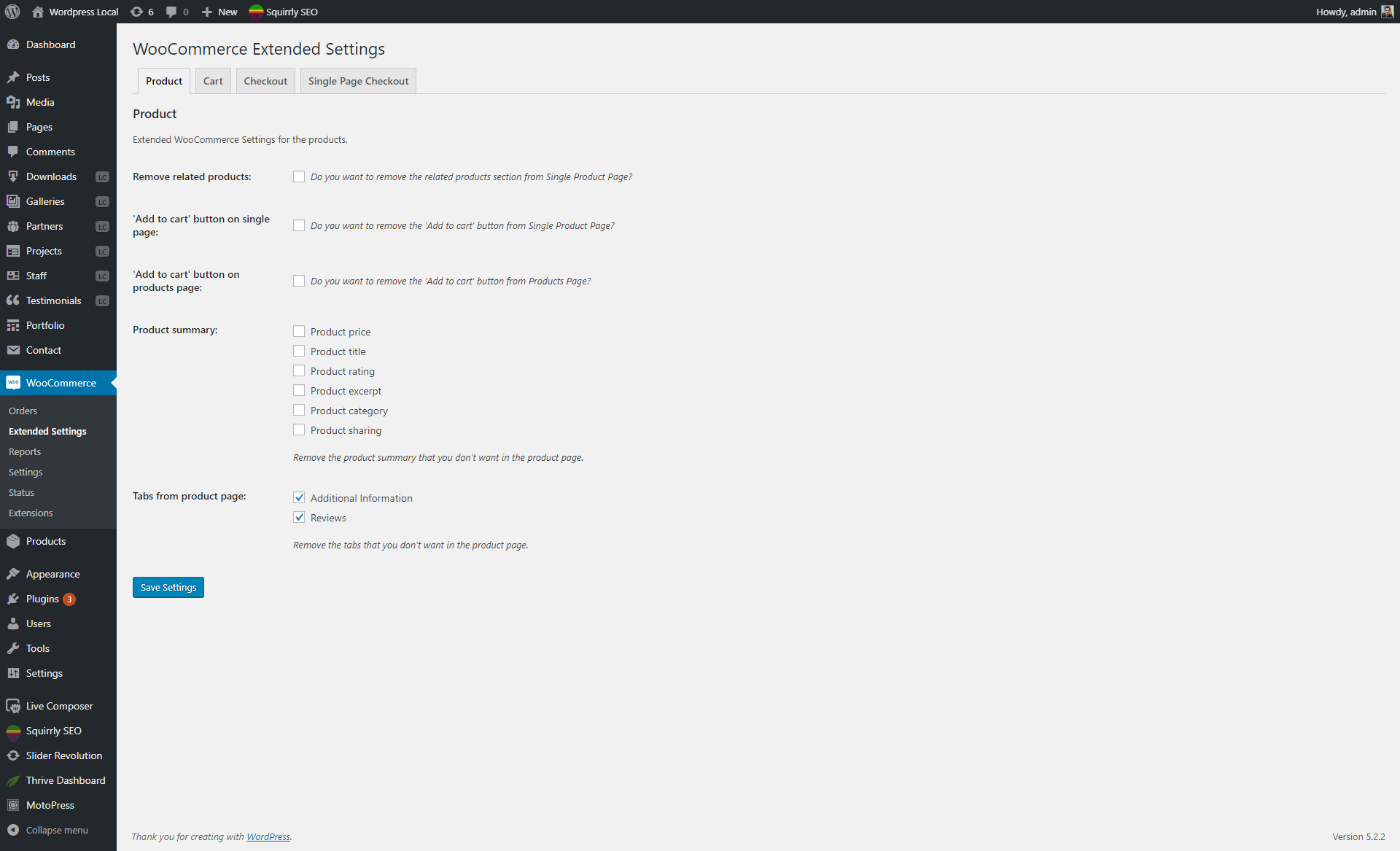Select the Product tab
The width and height of the screenshot is (1400, 851).
164,81
